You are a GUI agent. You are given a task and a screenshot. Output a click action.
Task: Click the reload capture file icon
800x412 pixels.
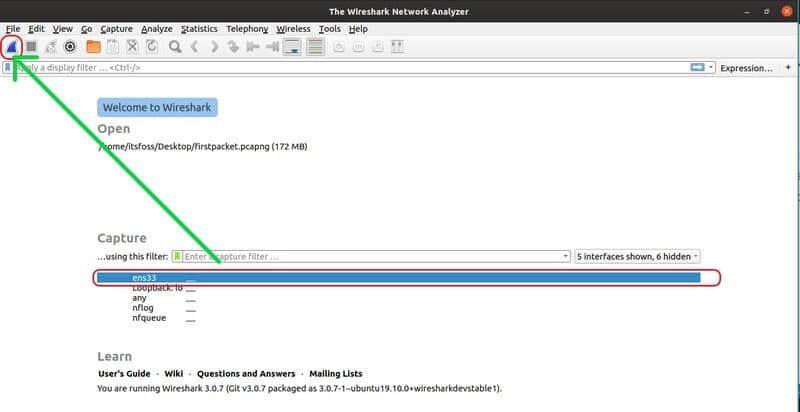pyautogui.click(x=152, y=46)
